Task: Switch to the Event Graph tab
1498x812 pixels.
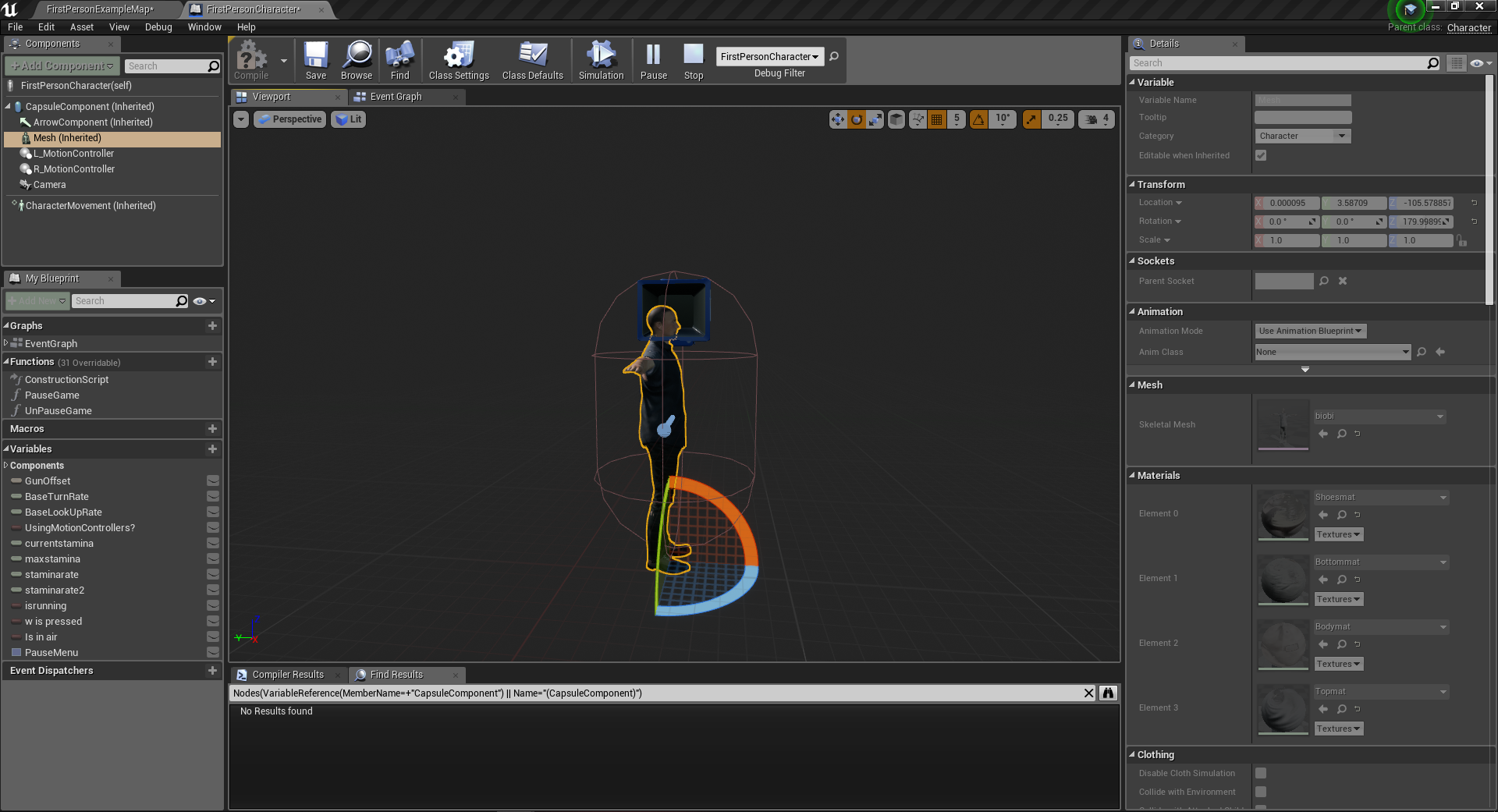Action: point(396,97)
